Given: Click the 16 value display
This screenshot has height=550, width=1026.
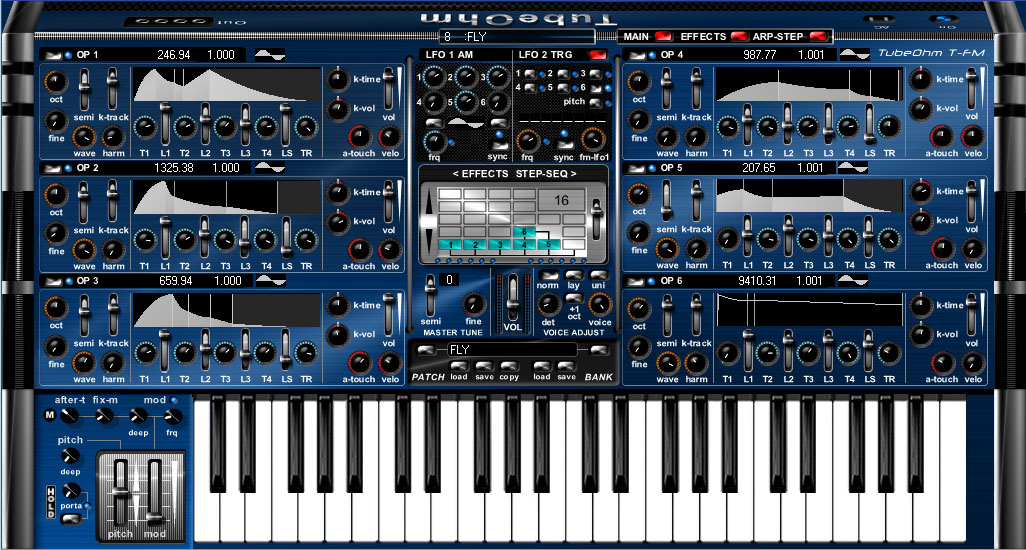Looking at the screenshot, I should point(561,200).
